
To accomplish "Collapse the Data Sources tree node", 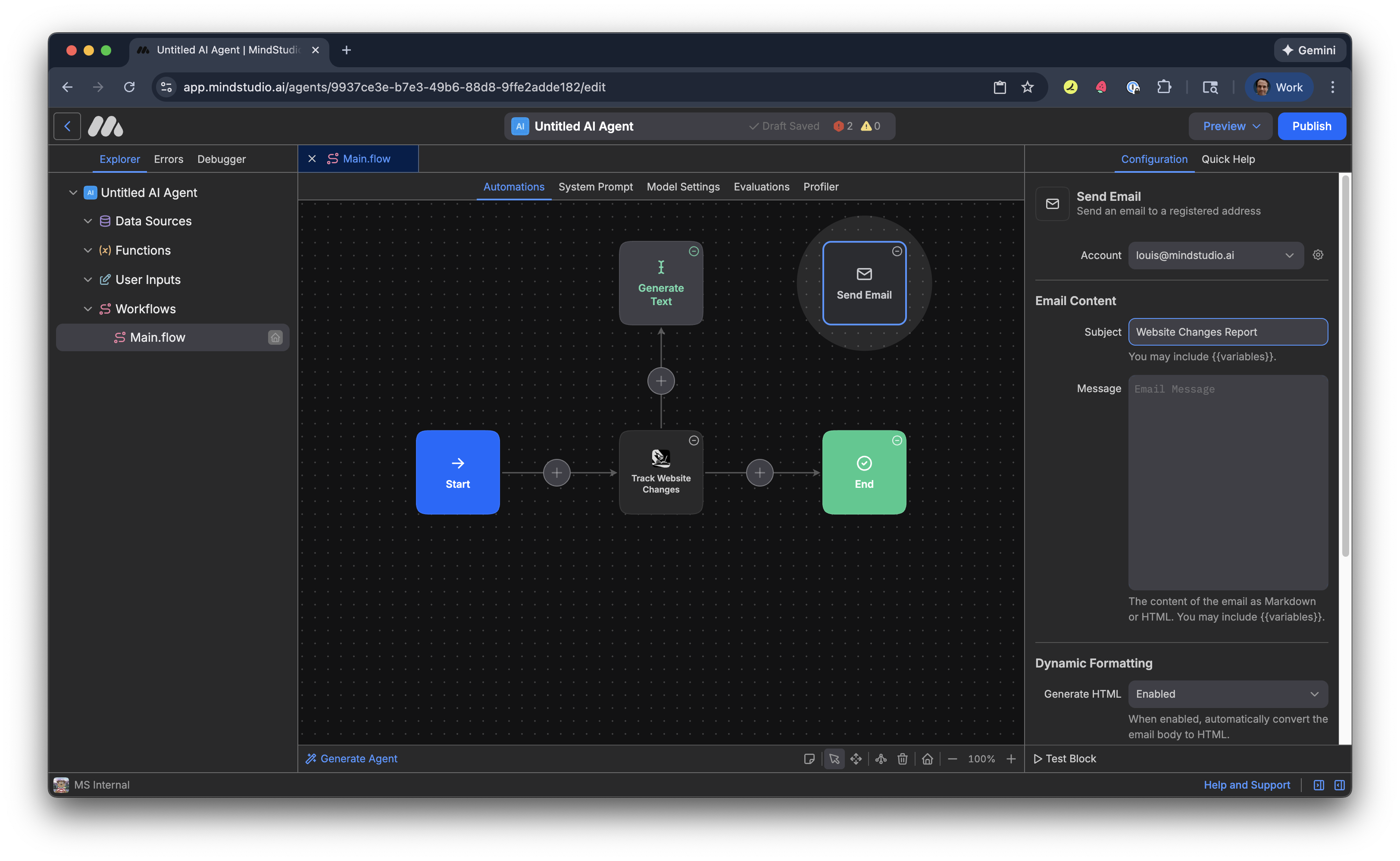I will click(87, 221).
